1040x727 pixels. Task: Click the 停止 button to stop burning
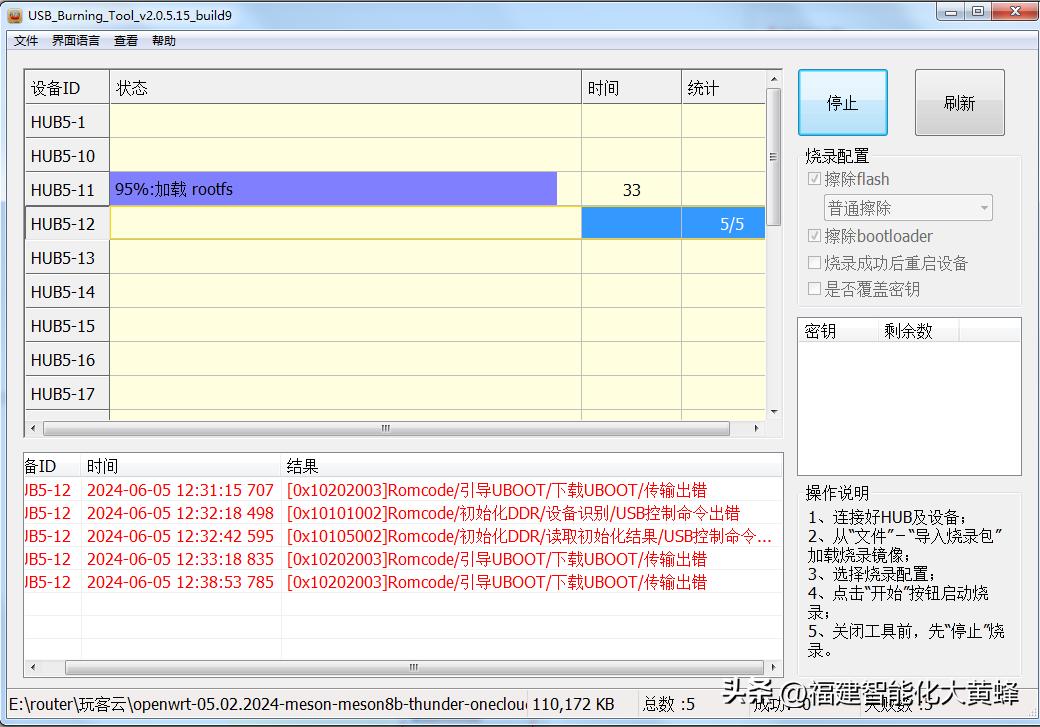tap(842, 102)
